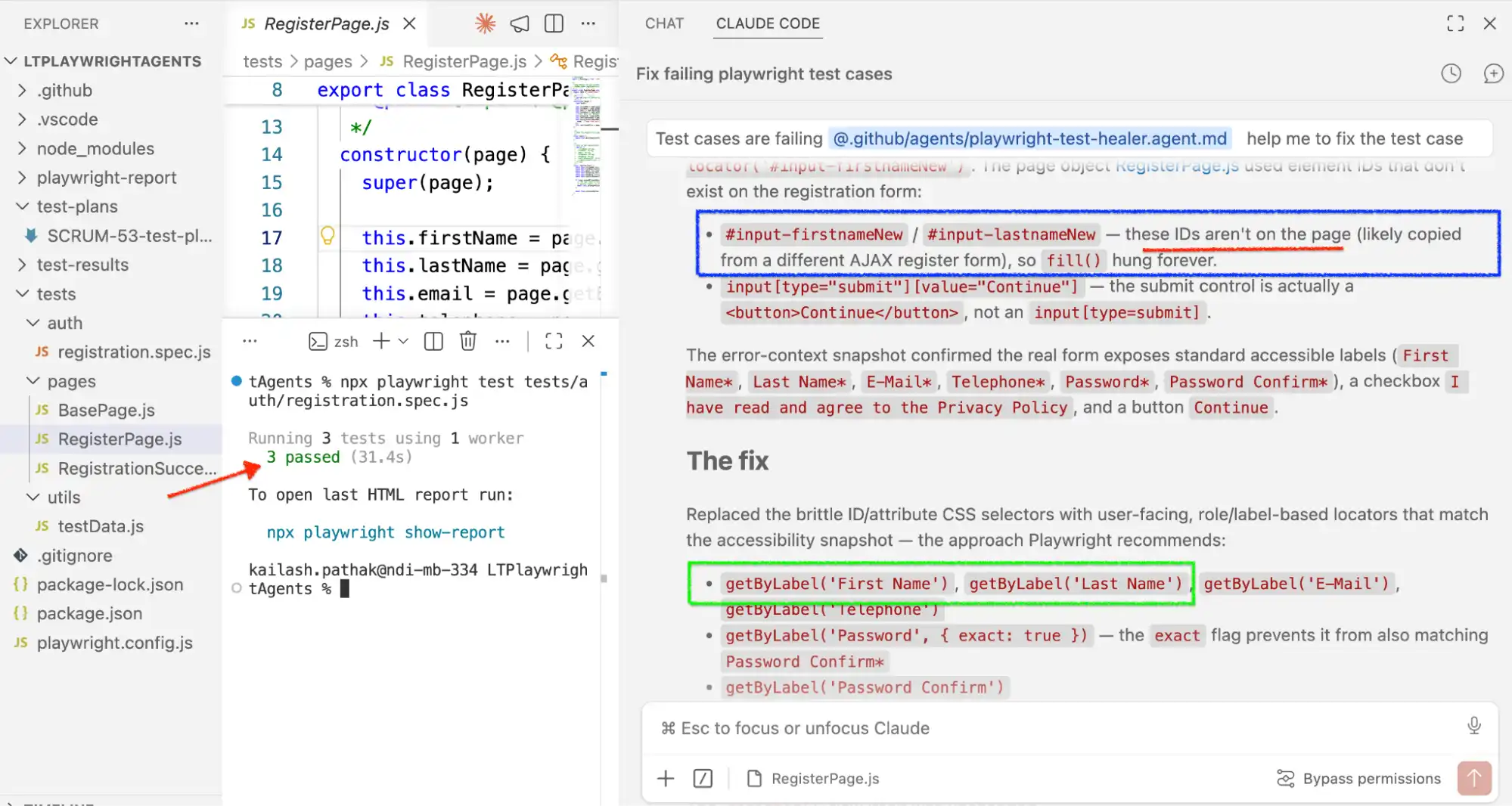The width and height of the screenshot is (1512, 806).
Task: Start a new chat with plus bubble icon
Action: 1493,73
